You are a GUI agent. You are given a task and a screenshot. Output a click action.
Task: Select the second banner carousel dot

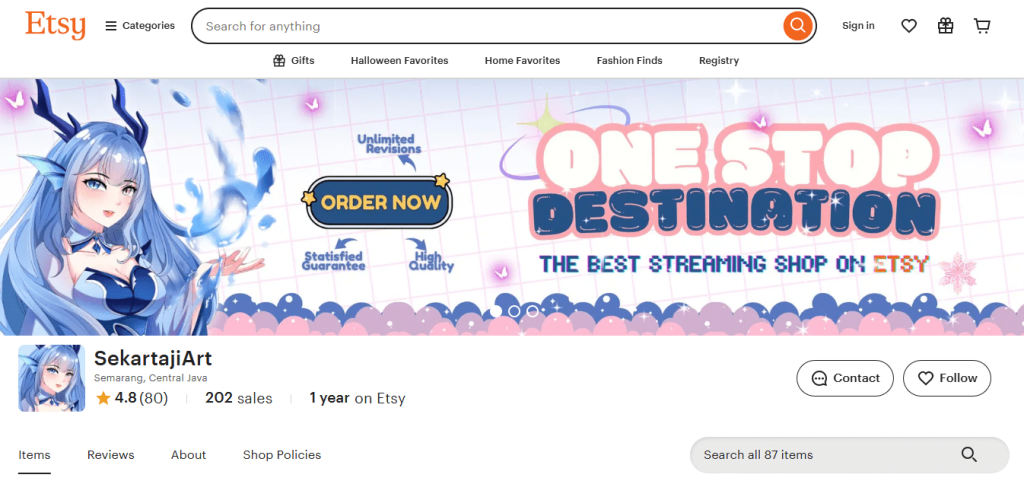[x=514, y=311]
